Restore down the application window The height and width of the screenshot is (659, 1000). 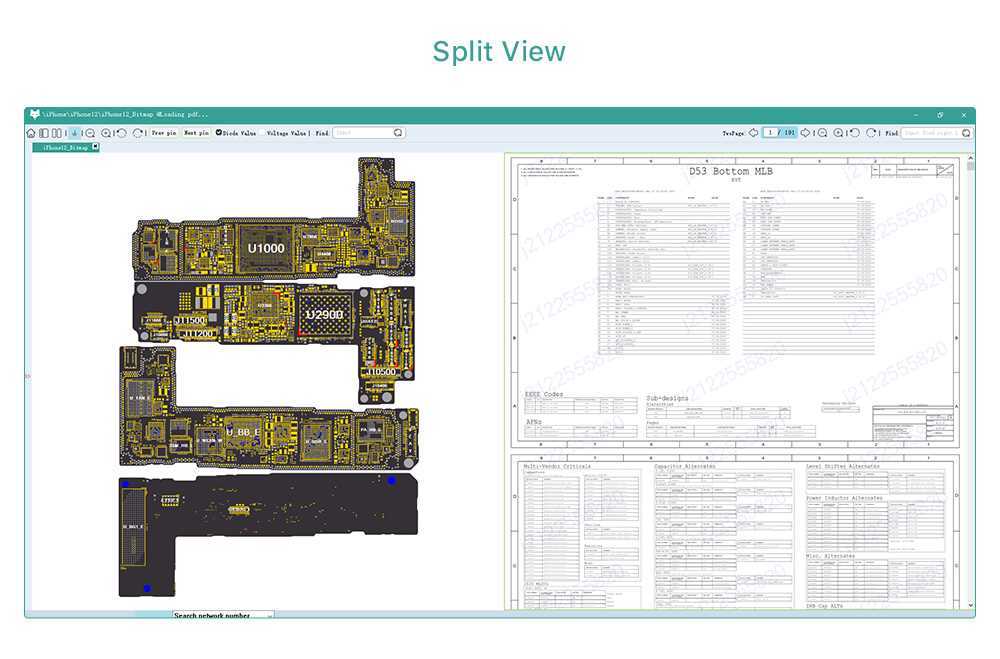940,115
